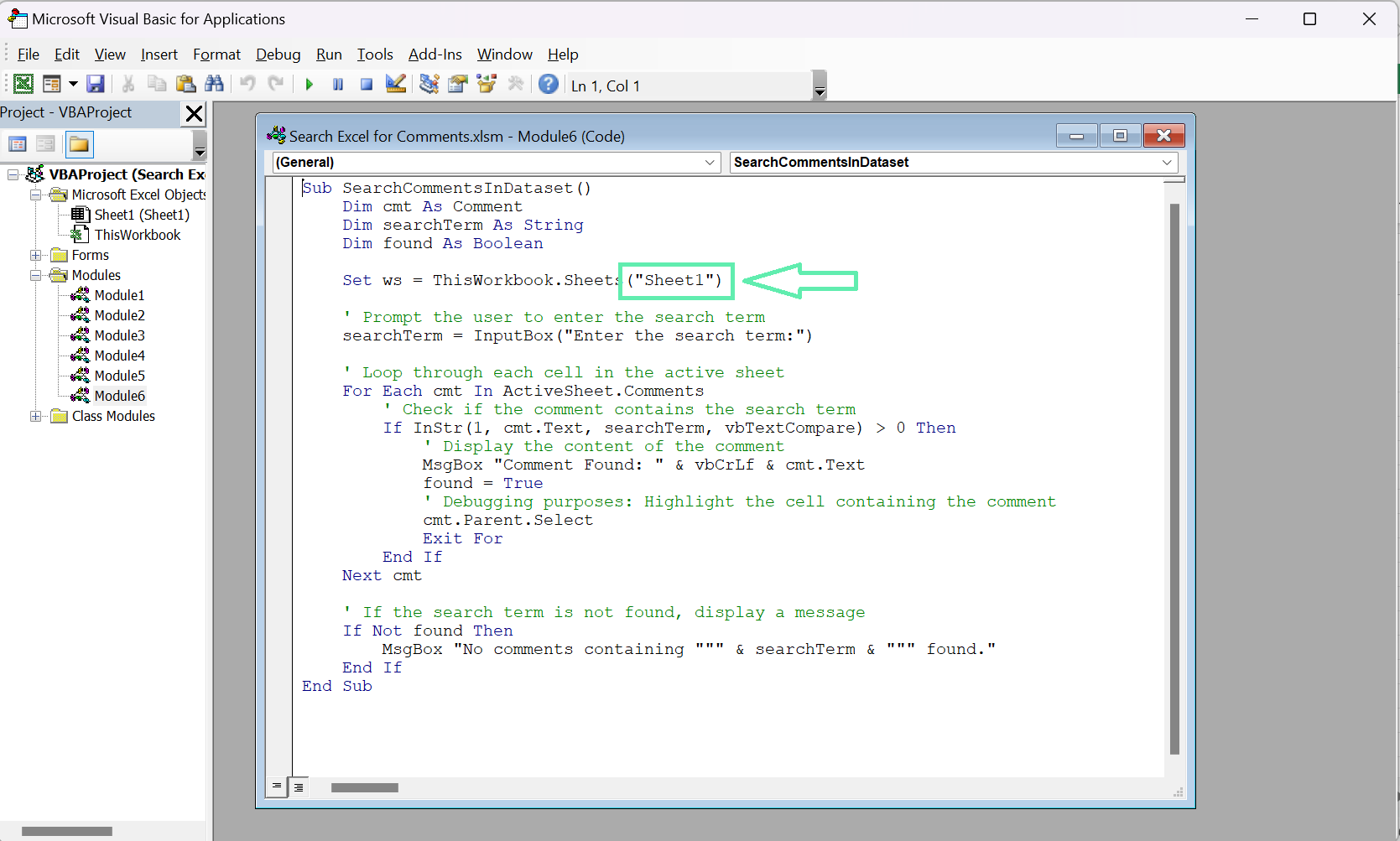Click the Copy icon in toolbar
The height and width of the screenshot is (841, 1400).
click(157, 84)
